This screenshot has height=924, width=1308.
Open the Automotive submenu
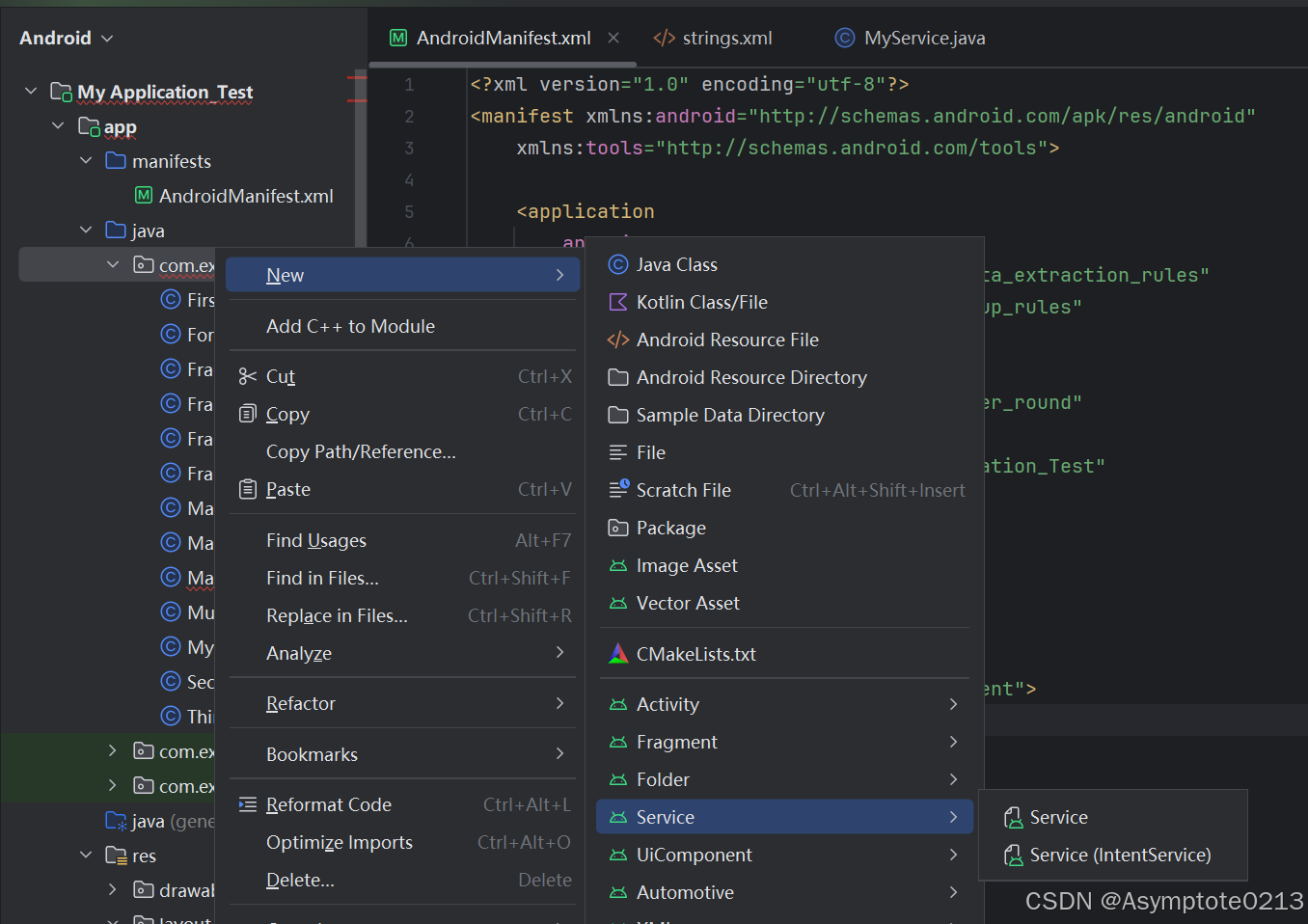point(784,892)
